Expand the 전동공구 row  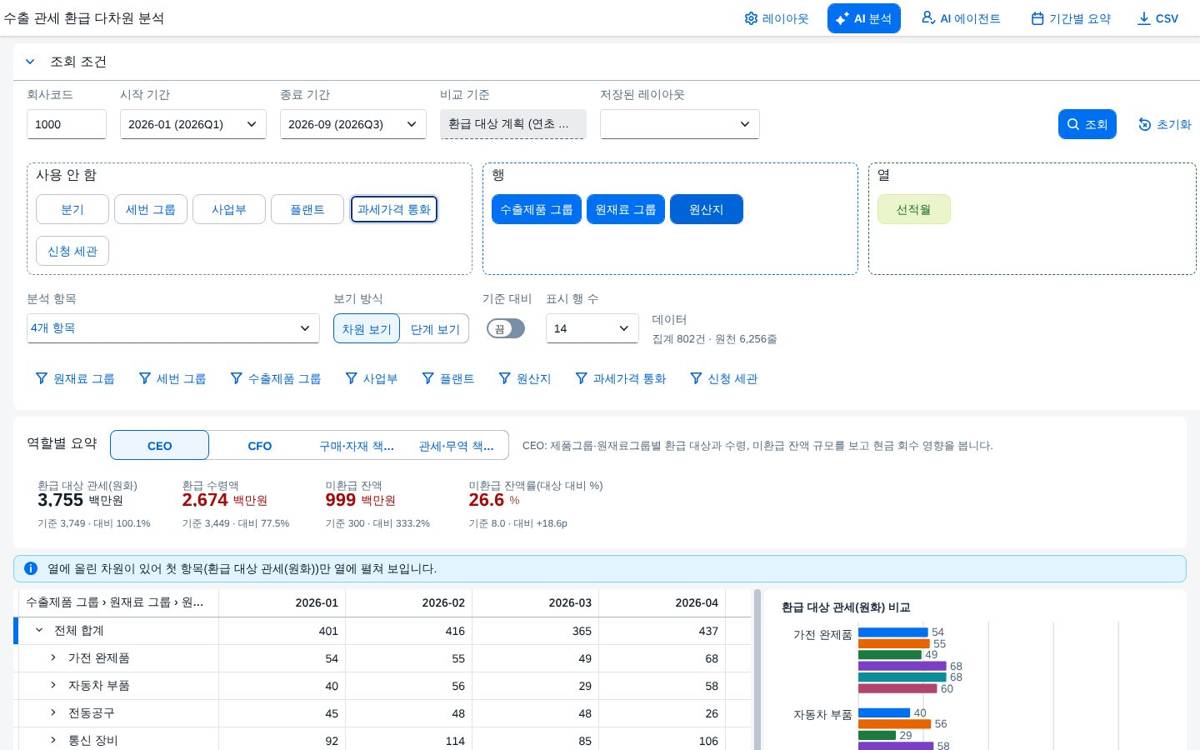[x=53, y=713]
